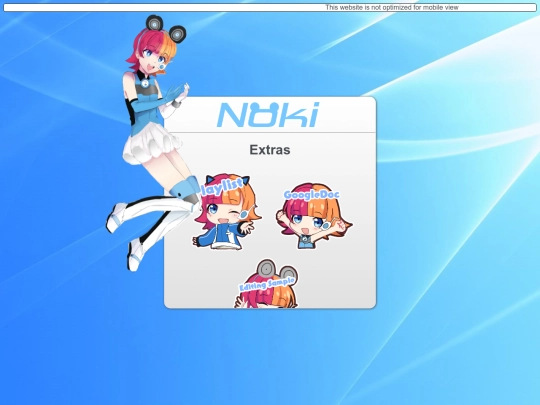This screenshot has width=540, height=405.
Task: Open the Playlist chibi sticker link
Action: (227, 212)
